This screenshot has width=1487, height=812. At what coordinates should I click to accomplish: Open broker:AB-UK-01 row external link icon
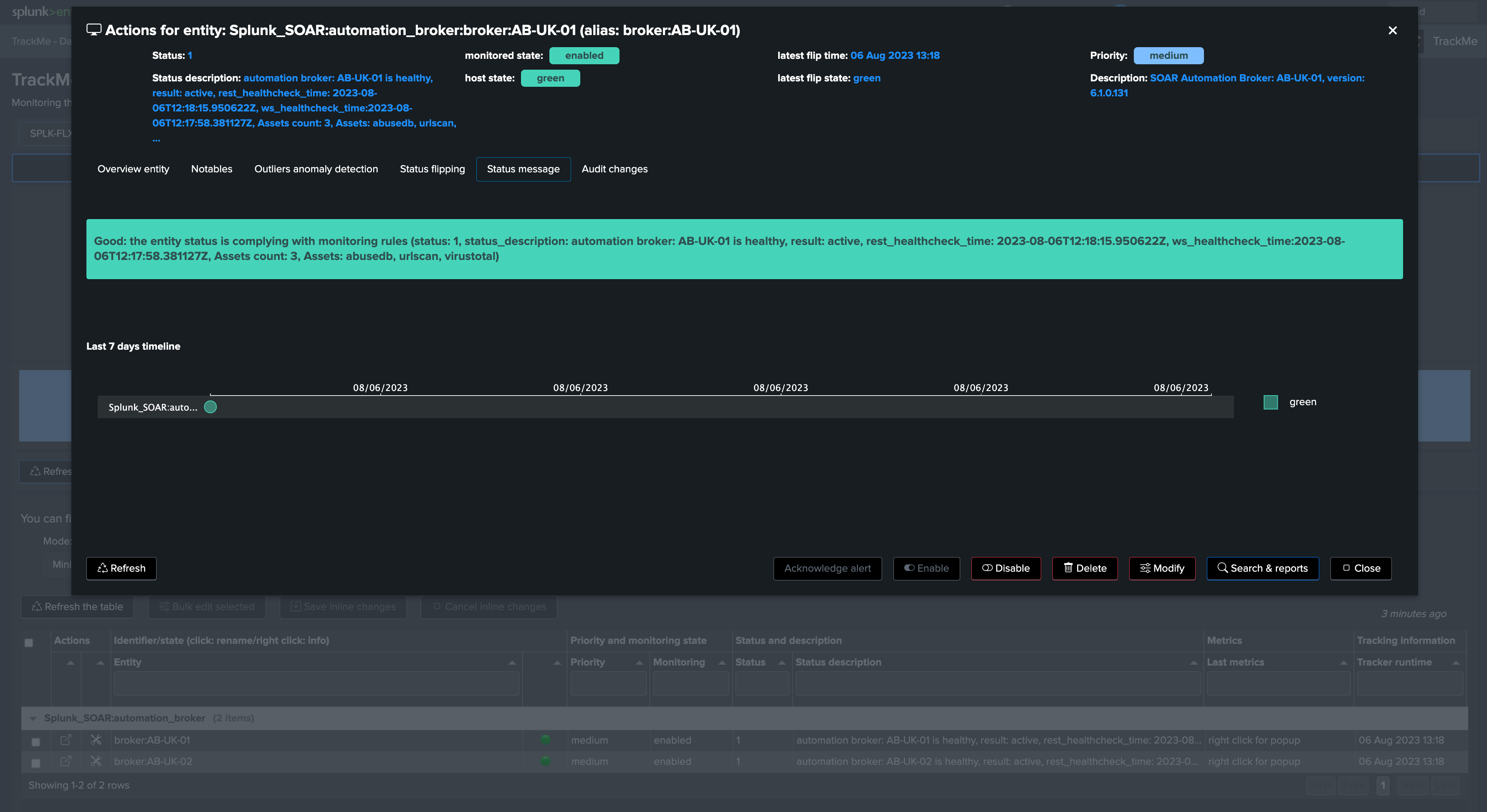point(66,740)
